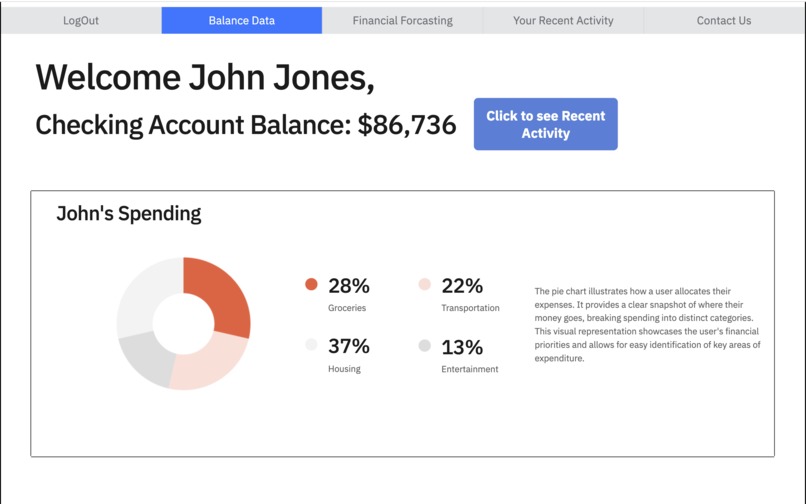Screen dimensions: 806x504
Task: Select the light pink Transportation legend dot
Action: point(425,284)
